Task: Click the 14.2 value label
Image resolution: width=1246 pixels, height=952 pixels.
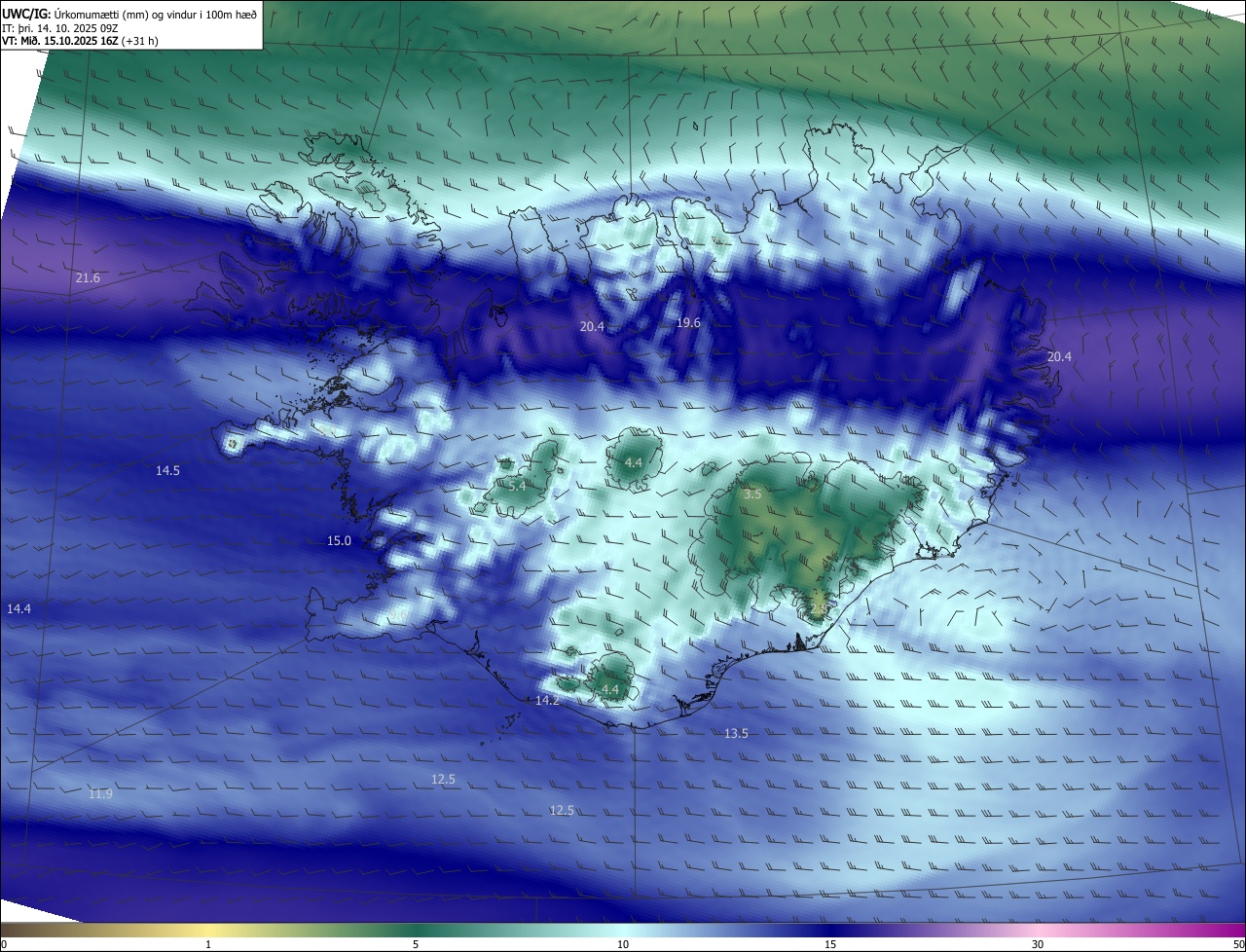Action: pyautogui.click(x=547, y=701)
